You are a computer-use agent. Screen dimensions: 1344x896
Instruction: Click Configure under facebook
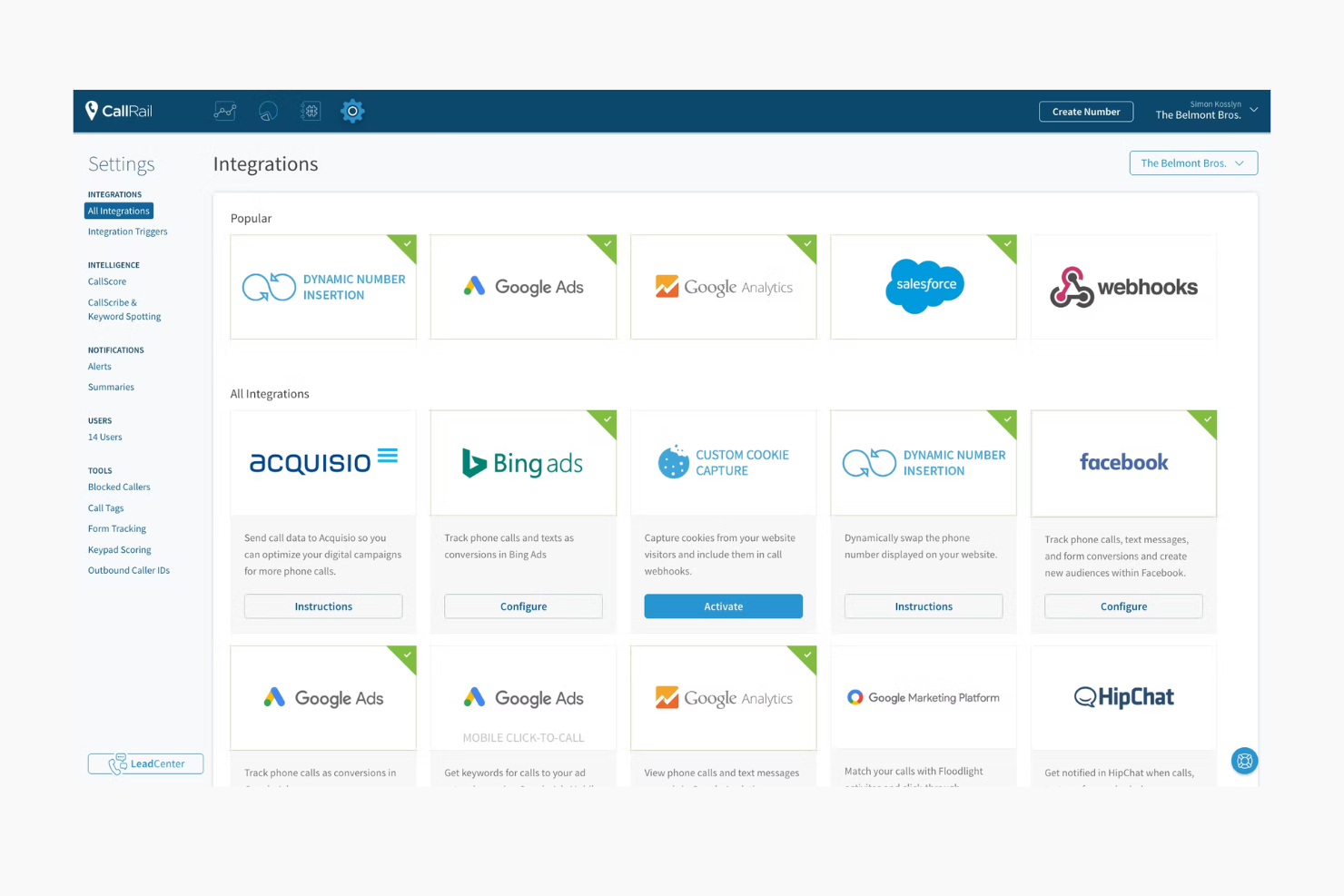(1123, 606)
